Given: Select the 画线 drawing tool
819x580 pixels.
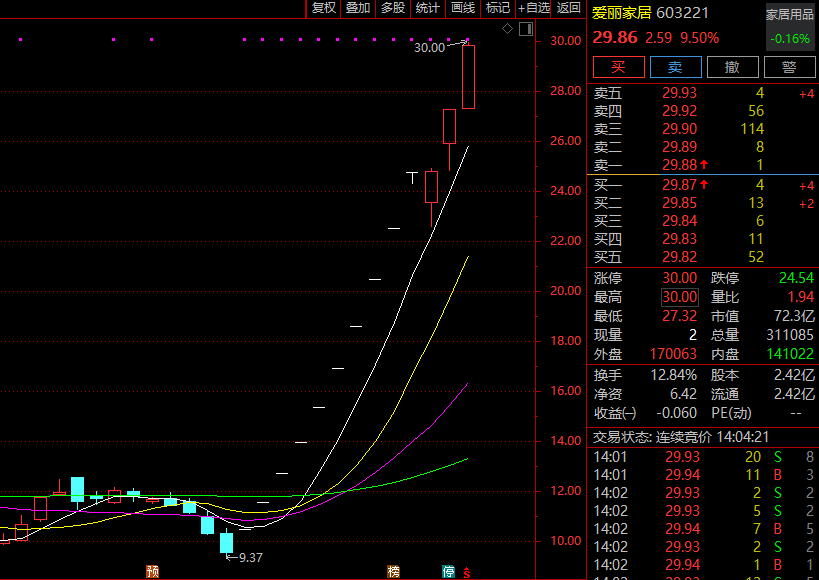Looking at the screenshot, I should coord(463,8).
